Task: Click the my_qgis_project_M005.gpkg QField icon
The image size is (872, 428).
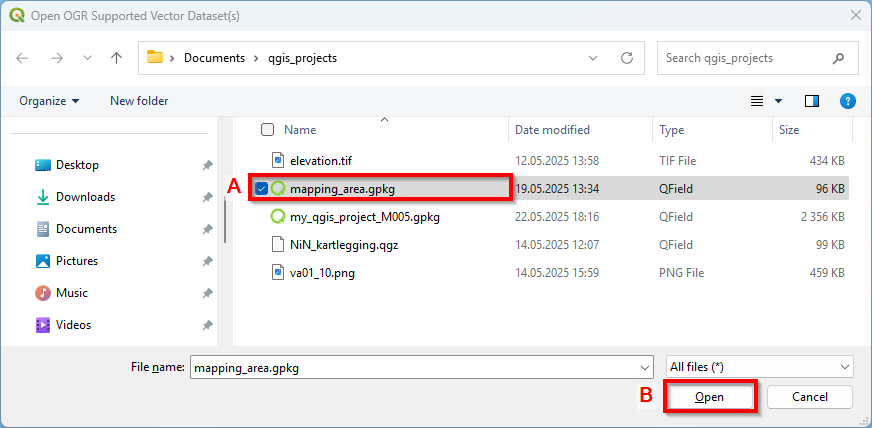Action: [278, 216]
